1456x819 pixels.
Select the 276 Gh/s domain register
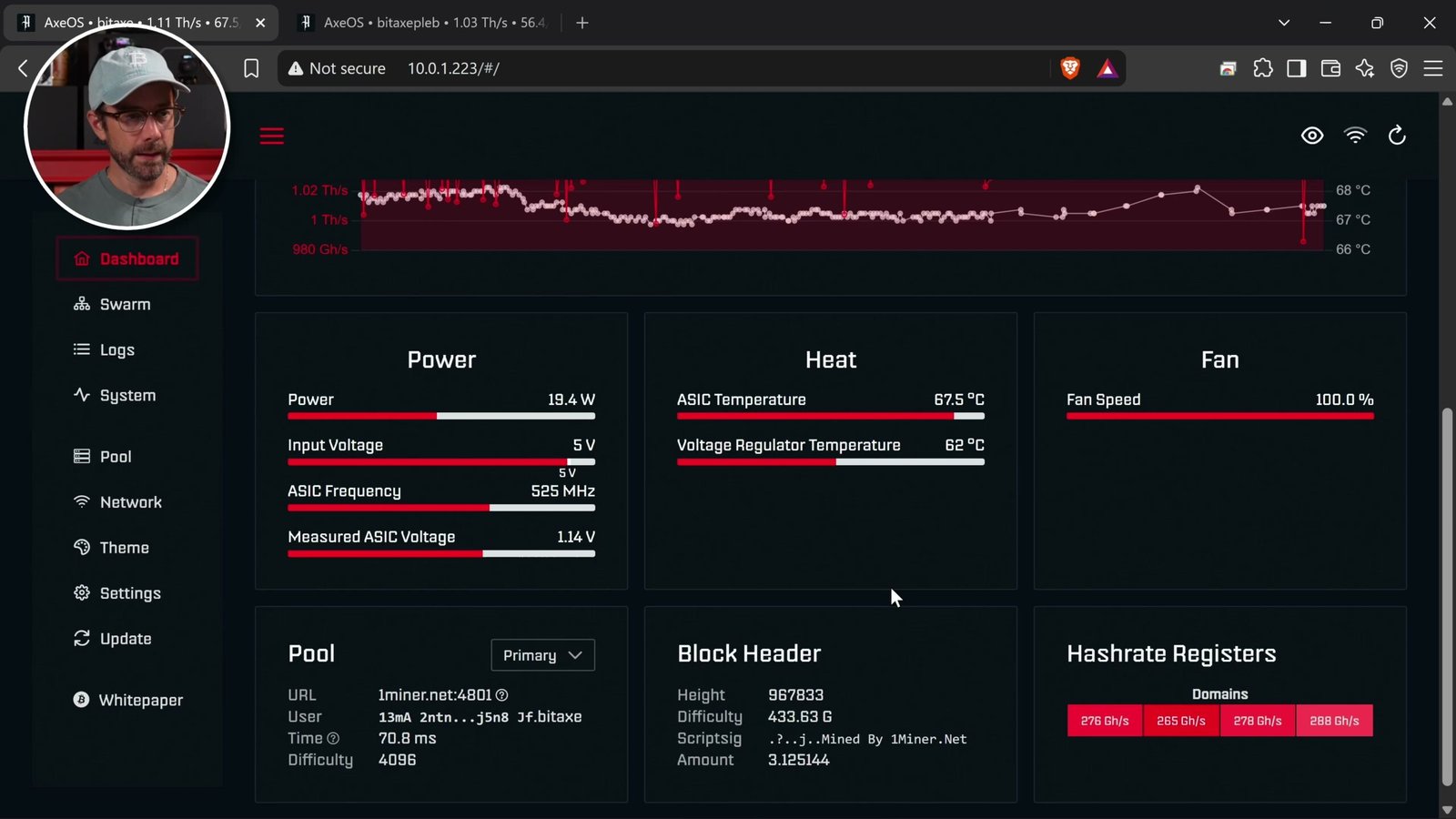[1105, 721]
